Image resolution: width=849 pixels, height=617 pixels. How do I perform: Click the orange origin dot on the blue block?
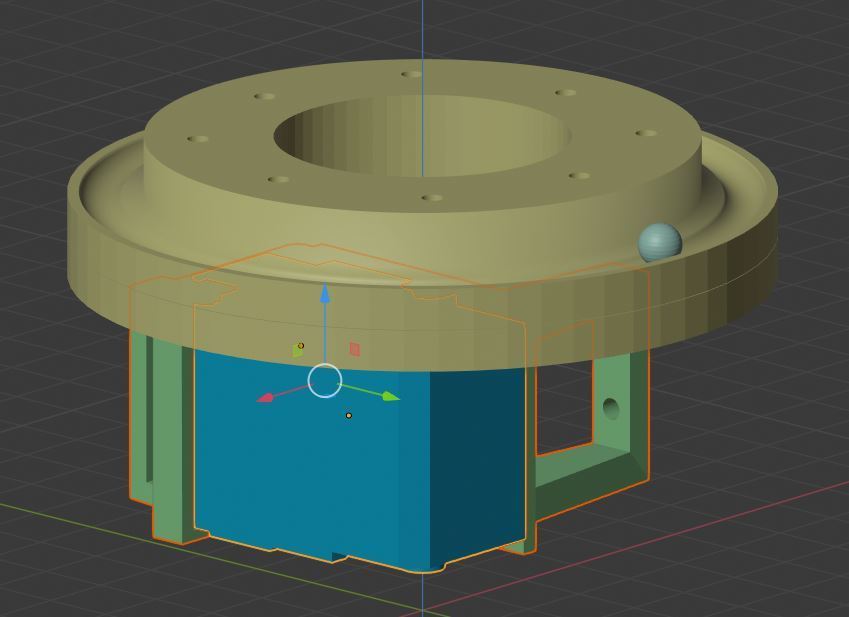coord(349,416)
